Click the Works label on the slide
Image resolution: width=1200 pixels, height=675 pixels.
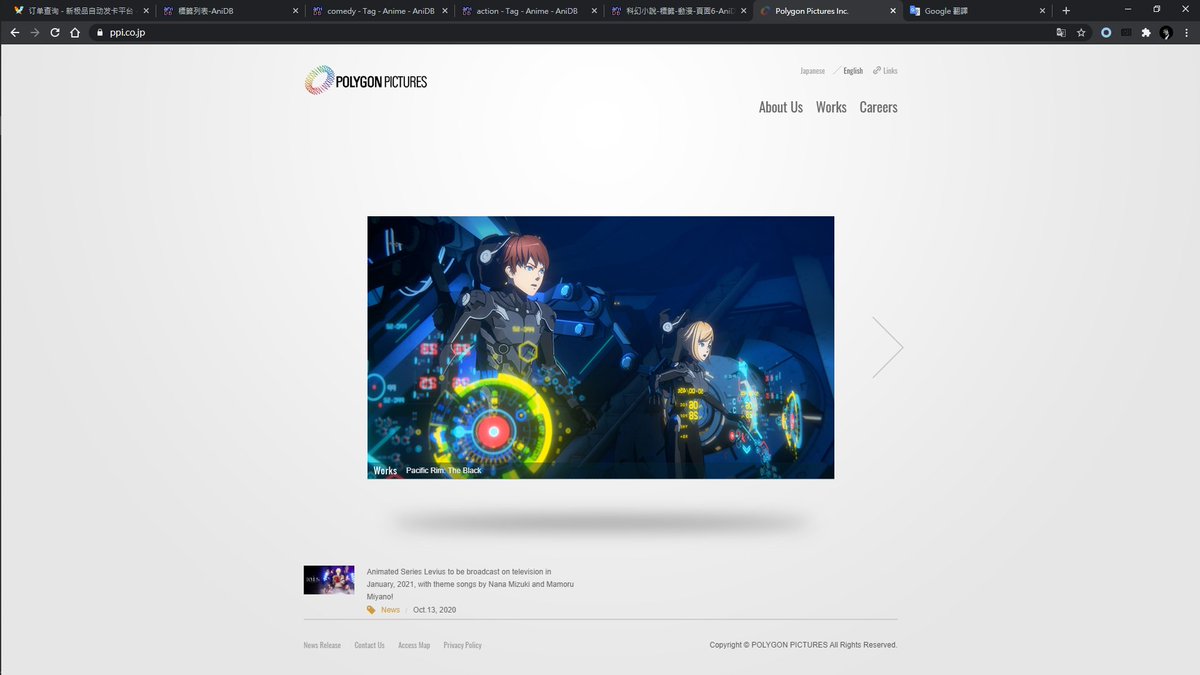point(385,470)
